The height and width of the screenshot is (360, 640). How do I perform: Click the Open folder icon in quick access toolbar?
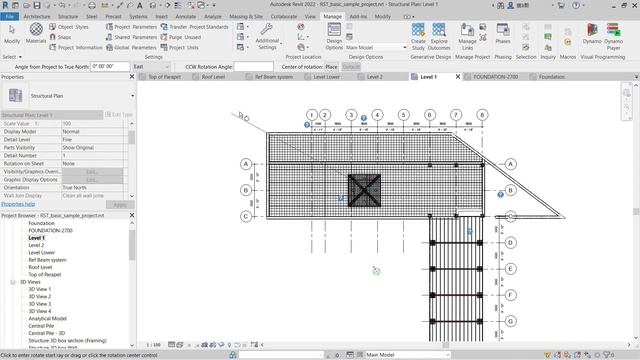(x=26, y=5)
